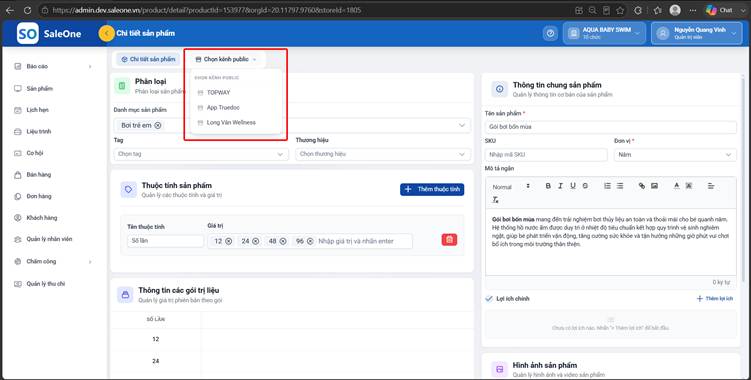
Task: Remove value 12 from attribute values
Action: tap(228, 241)
